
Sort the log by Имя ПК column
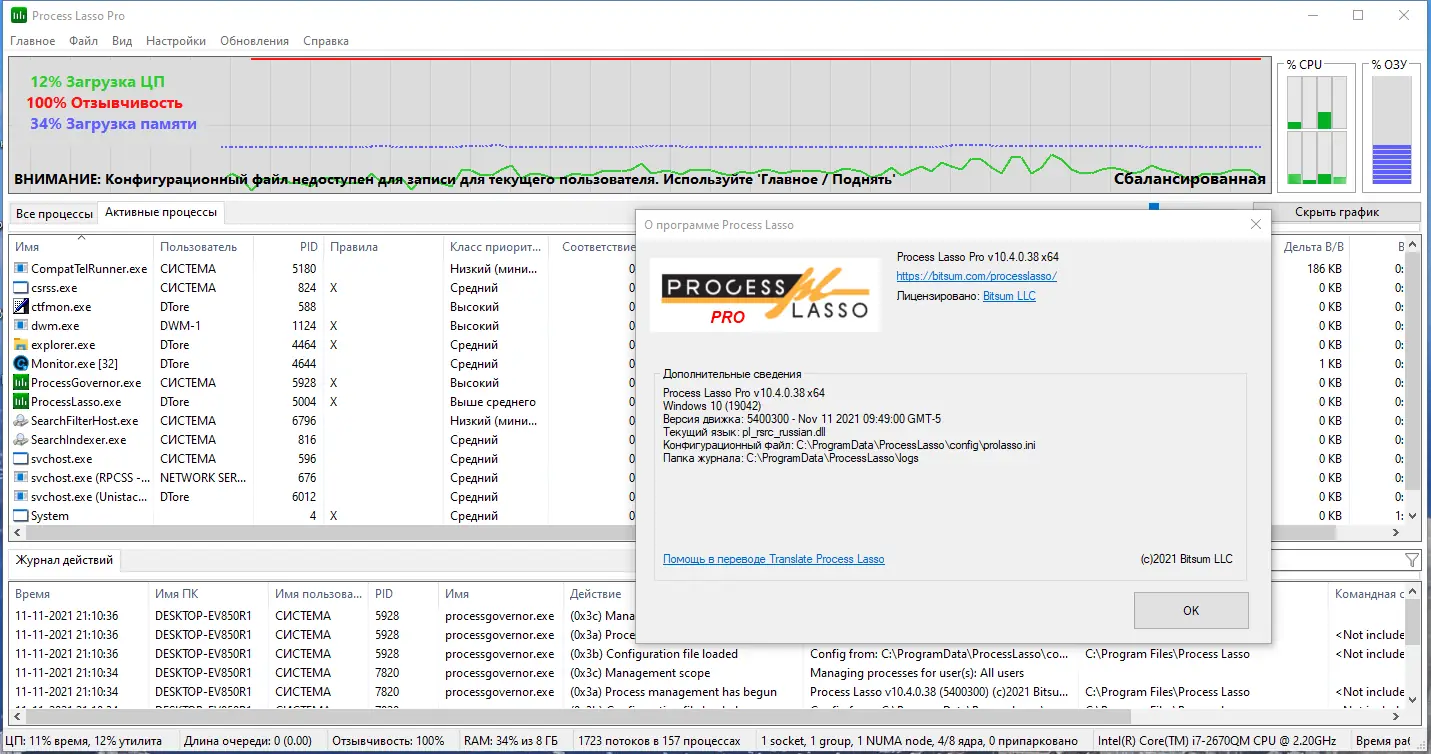click(208, 593)
